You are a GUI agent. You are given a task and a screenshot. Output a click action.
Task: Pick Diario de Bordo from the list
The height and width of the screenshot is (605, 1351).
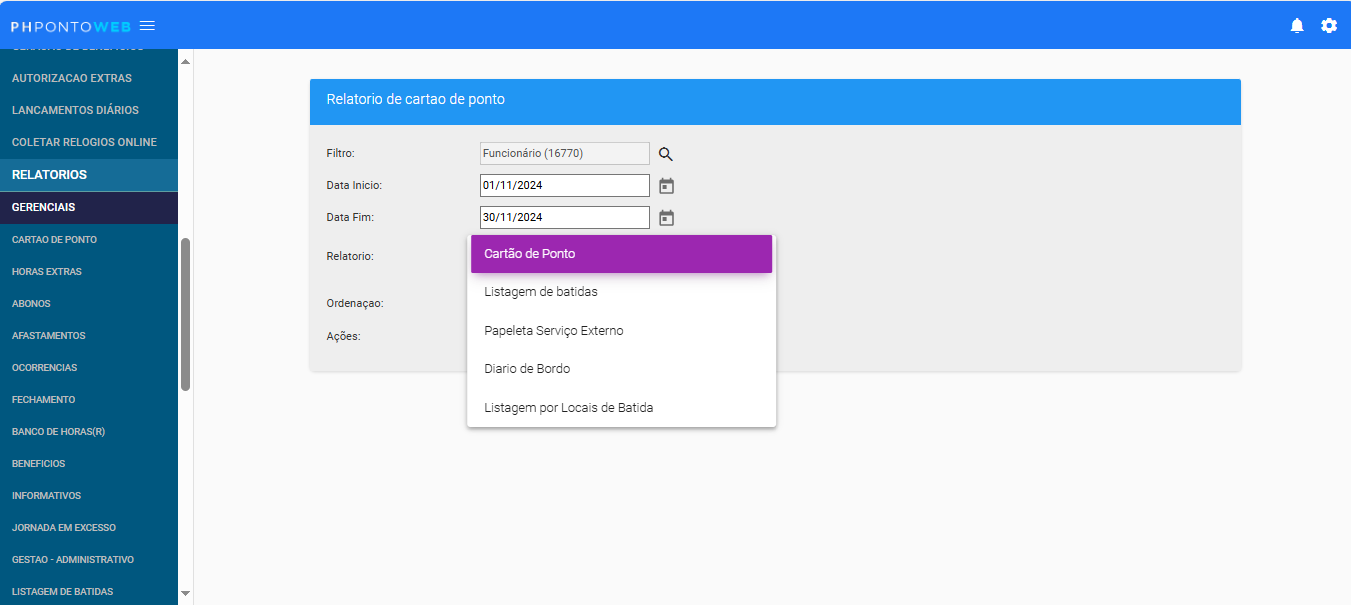tap(621, 368)
